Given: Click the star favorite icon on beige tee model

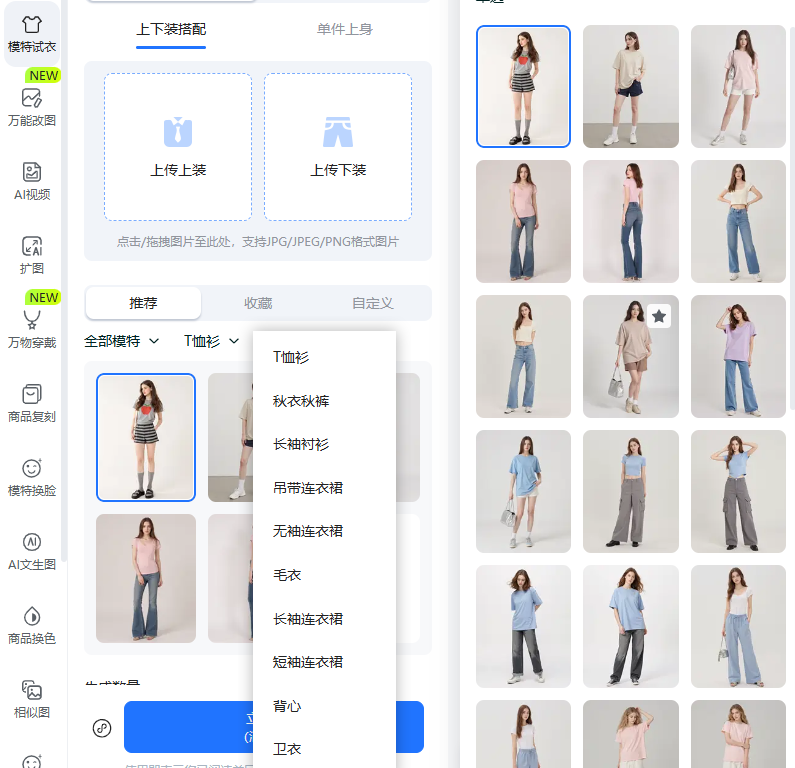Looking at the screenshot, I should [659, 316].
